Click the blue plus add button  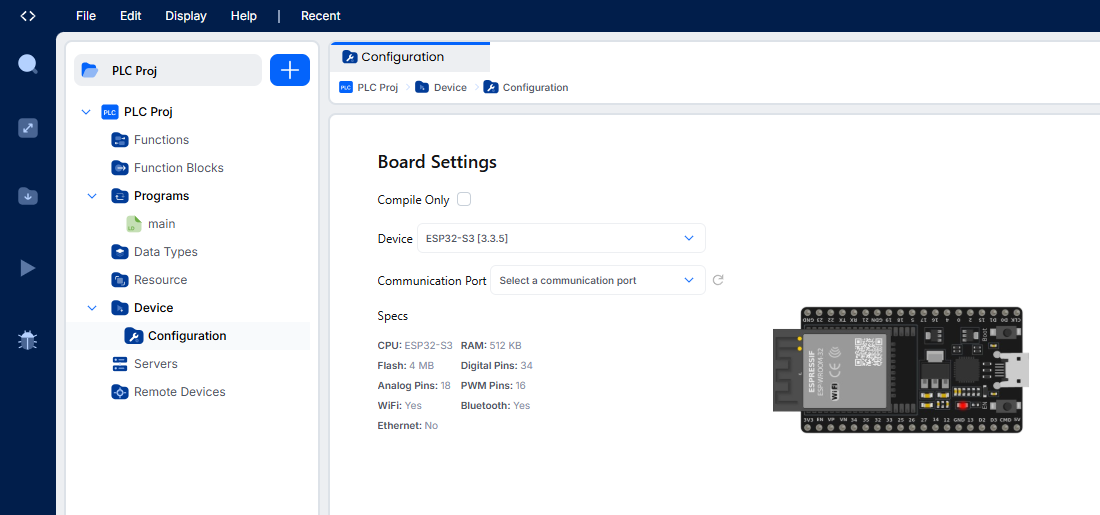click(290, 70)
